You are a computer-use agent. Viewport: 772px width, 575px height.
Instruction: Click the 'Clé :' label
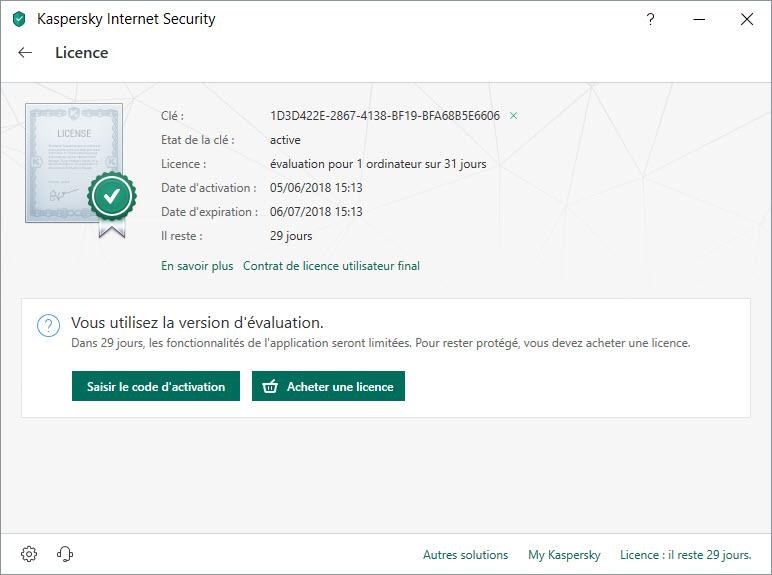click(x=172, y=116)
